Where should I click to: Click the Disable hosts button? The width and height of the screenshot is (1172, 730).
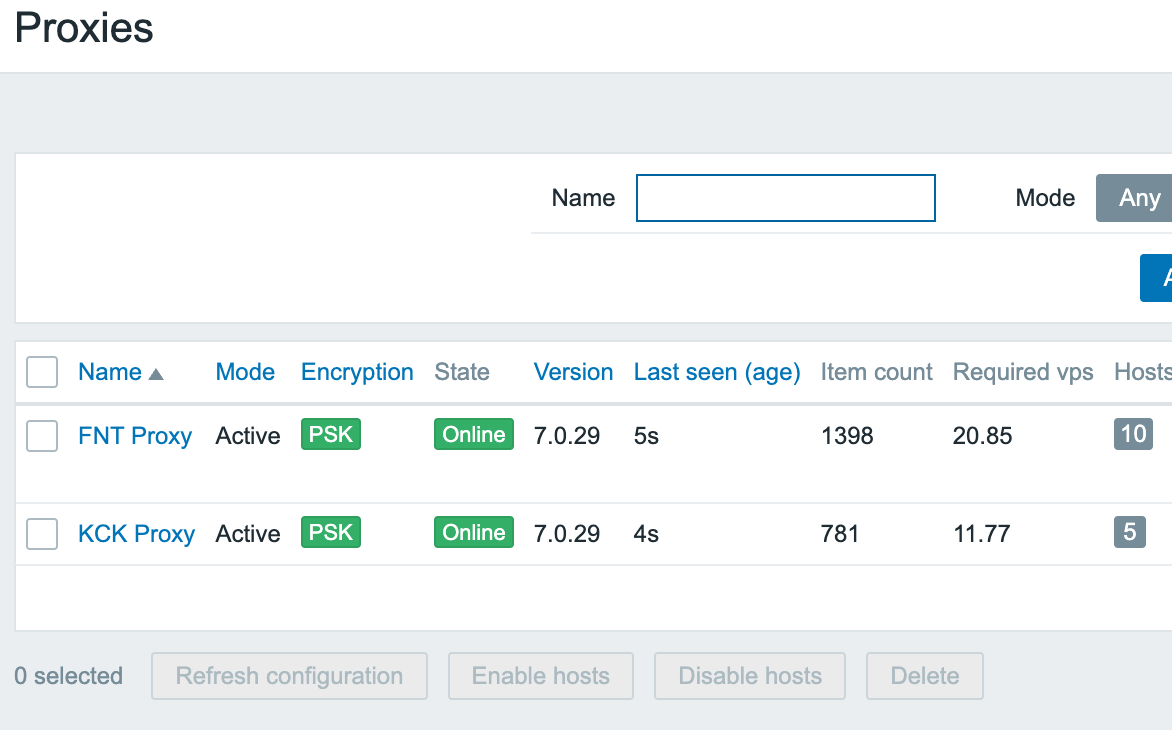tap(750, 676)
